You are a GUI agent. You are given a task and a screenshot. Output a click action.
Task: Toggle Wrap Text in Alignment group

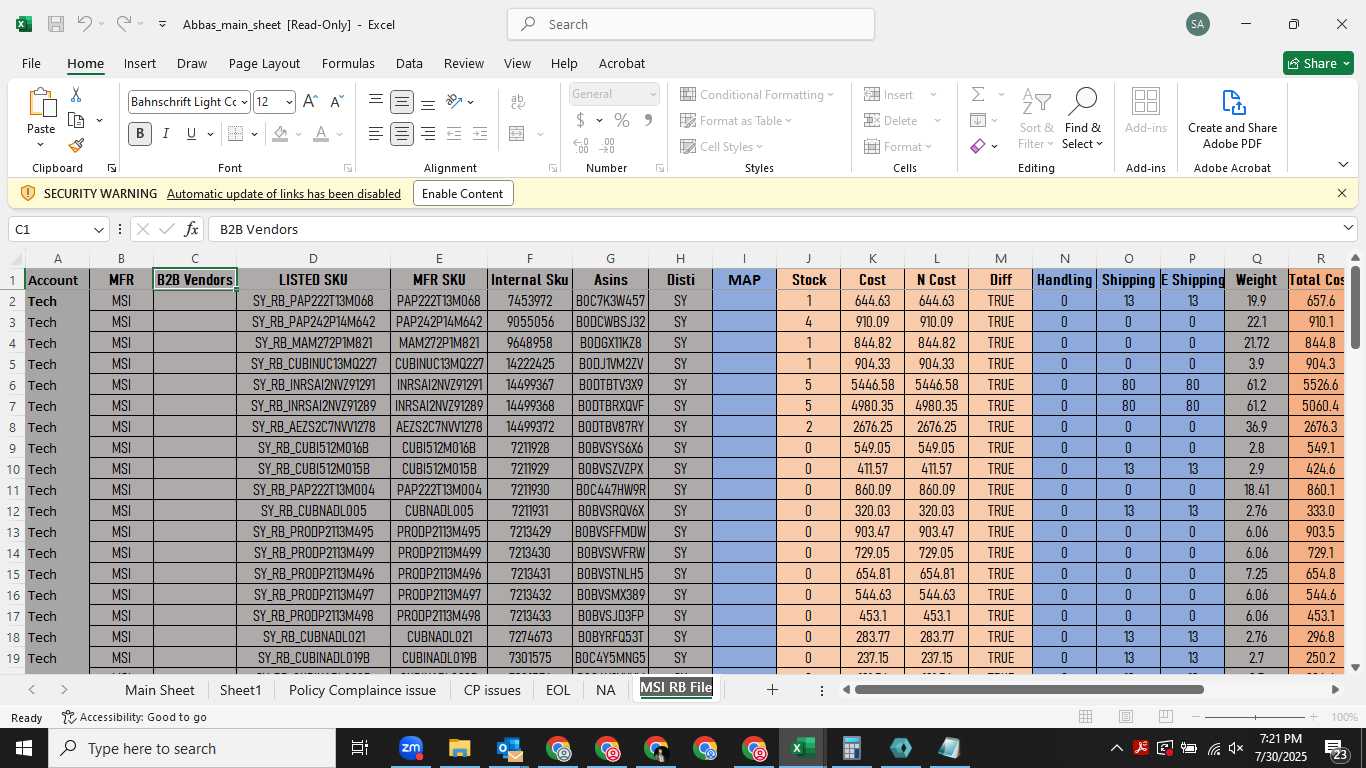tap(518, 101)
